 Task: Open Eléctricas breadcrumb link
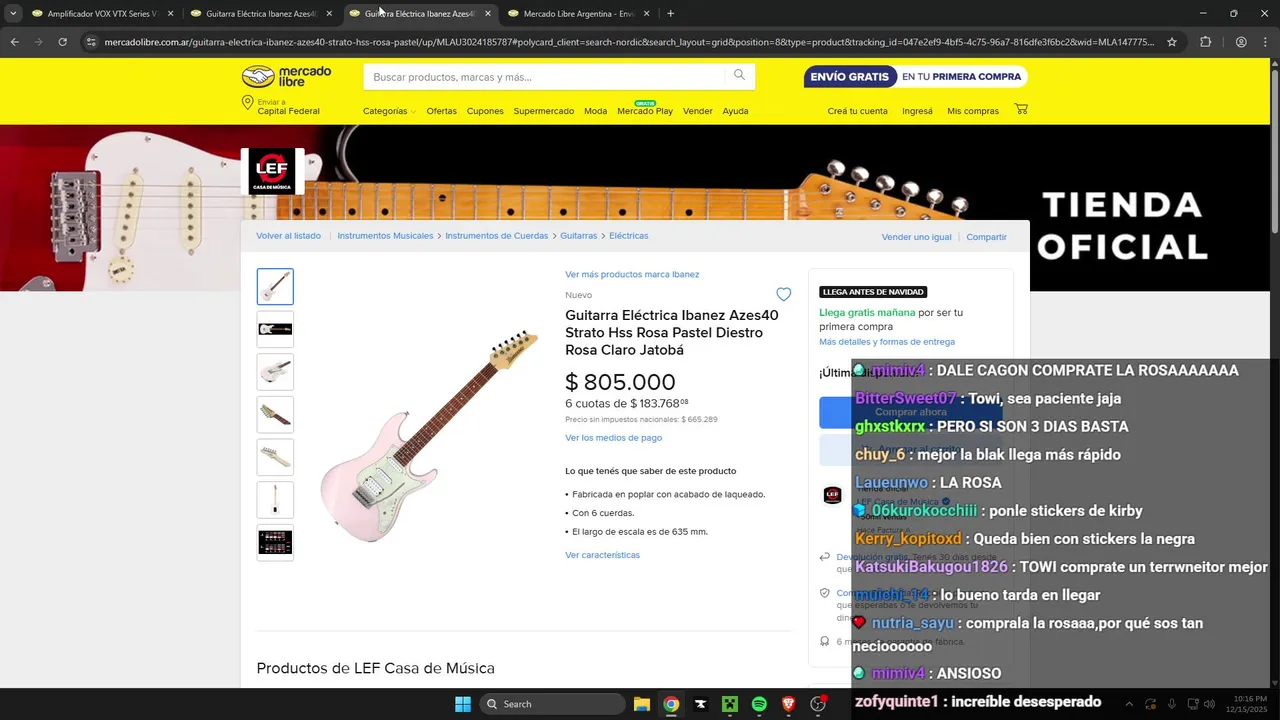(x=629, y=236)
